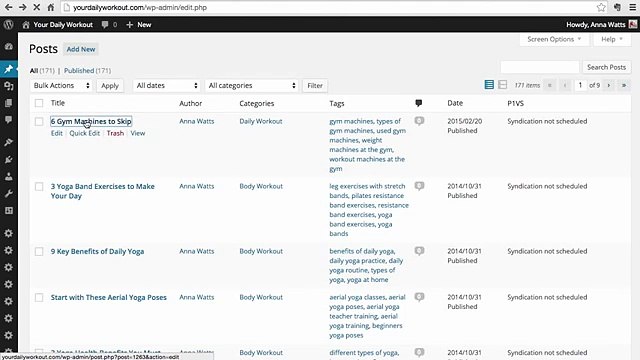Check the 6 Gym Machines to Skip post
The width and height of the screenshot is (640, 360).
[x=39, y=121]
